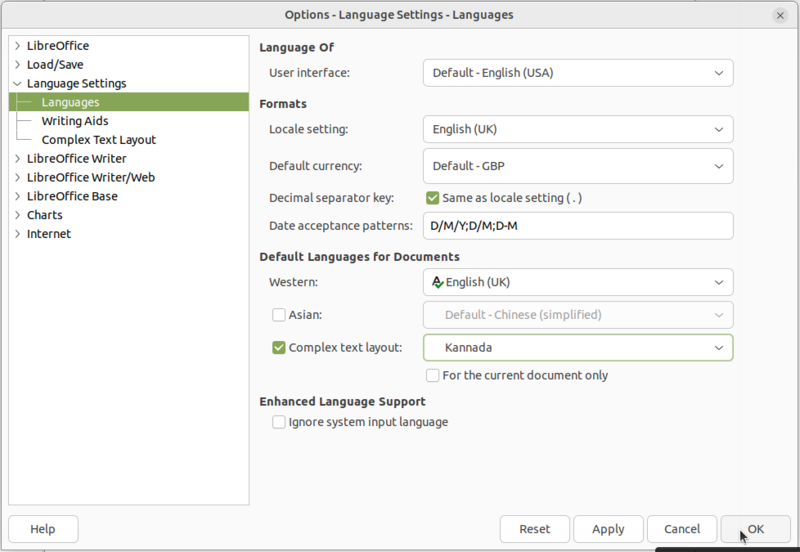This screenshot has width=800, height=552.
Task: Select the Internet category label
Action: coord(48,234)
